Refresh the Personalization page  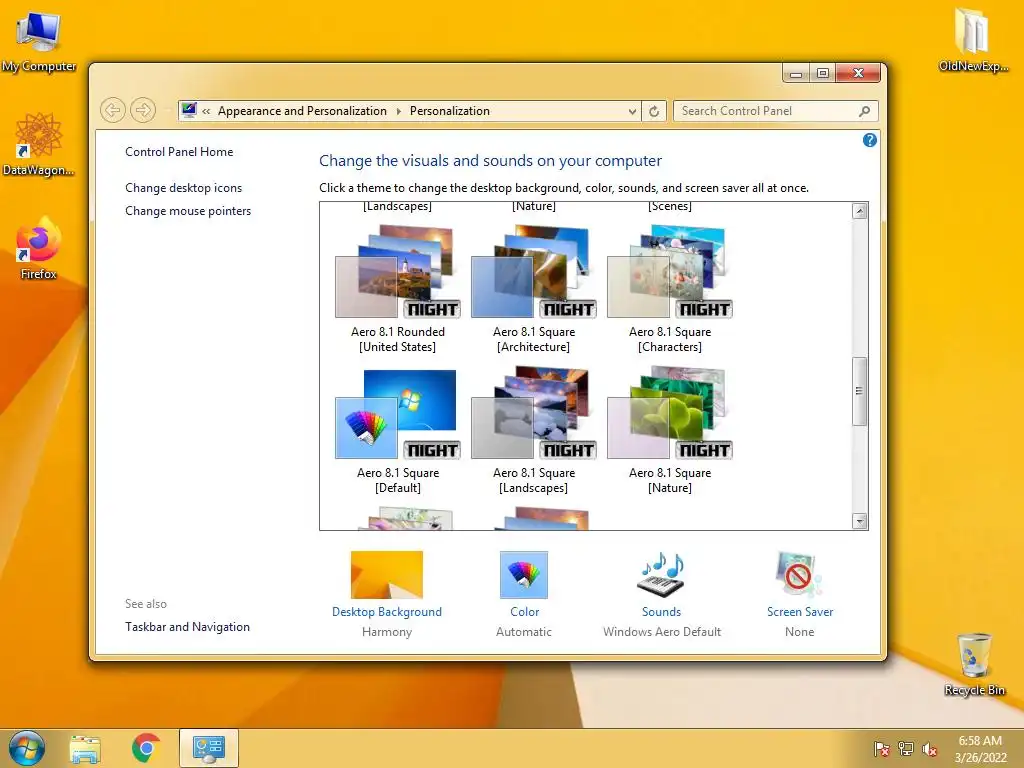654,111
